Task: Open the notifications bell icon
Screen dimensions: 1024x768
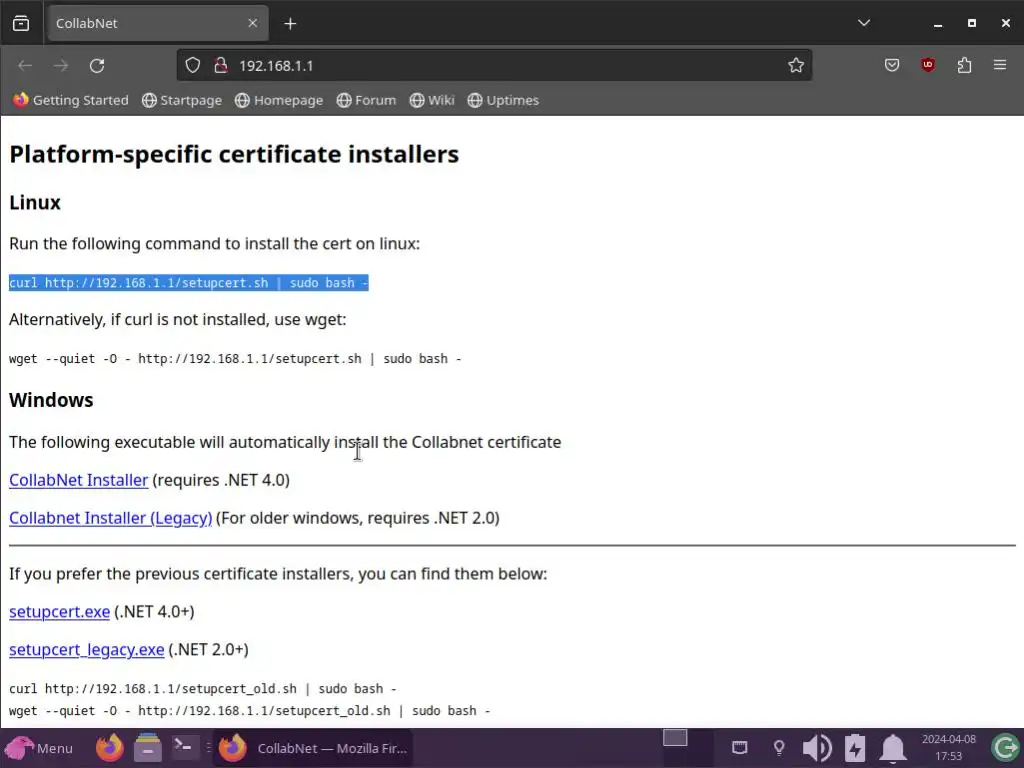Action: (x=893, y=748)
